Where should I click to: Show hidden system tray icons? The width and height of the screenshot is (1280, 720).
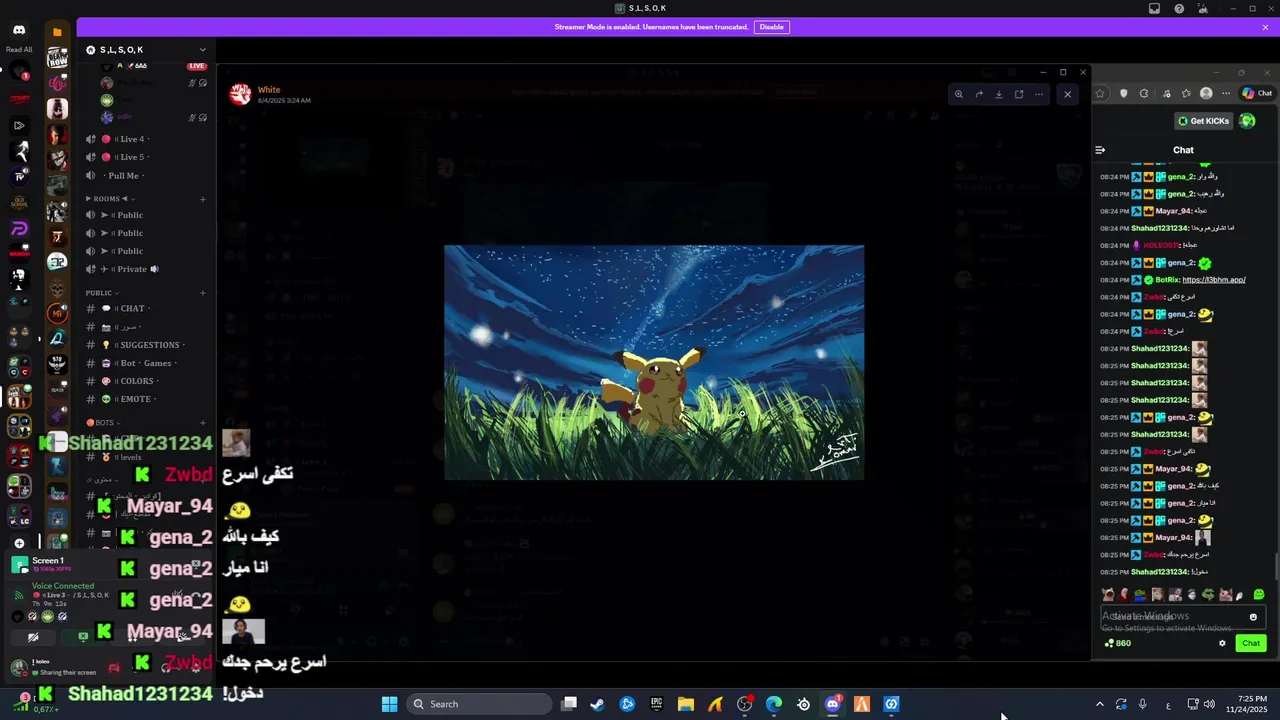(x=1099, y=704)
